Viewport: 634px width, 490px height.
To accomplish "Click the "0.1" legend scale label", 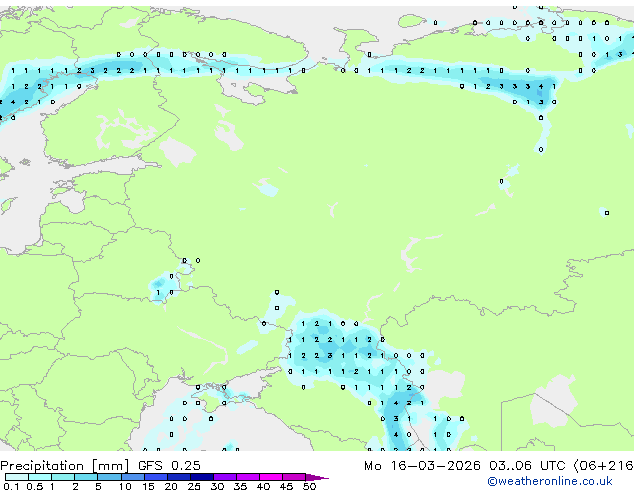I will [x=11, y=486].
